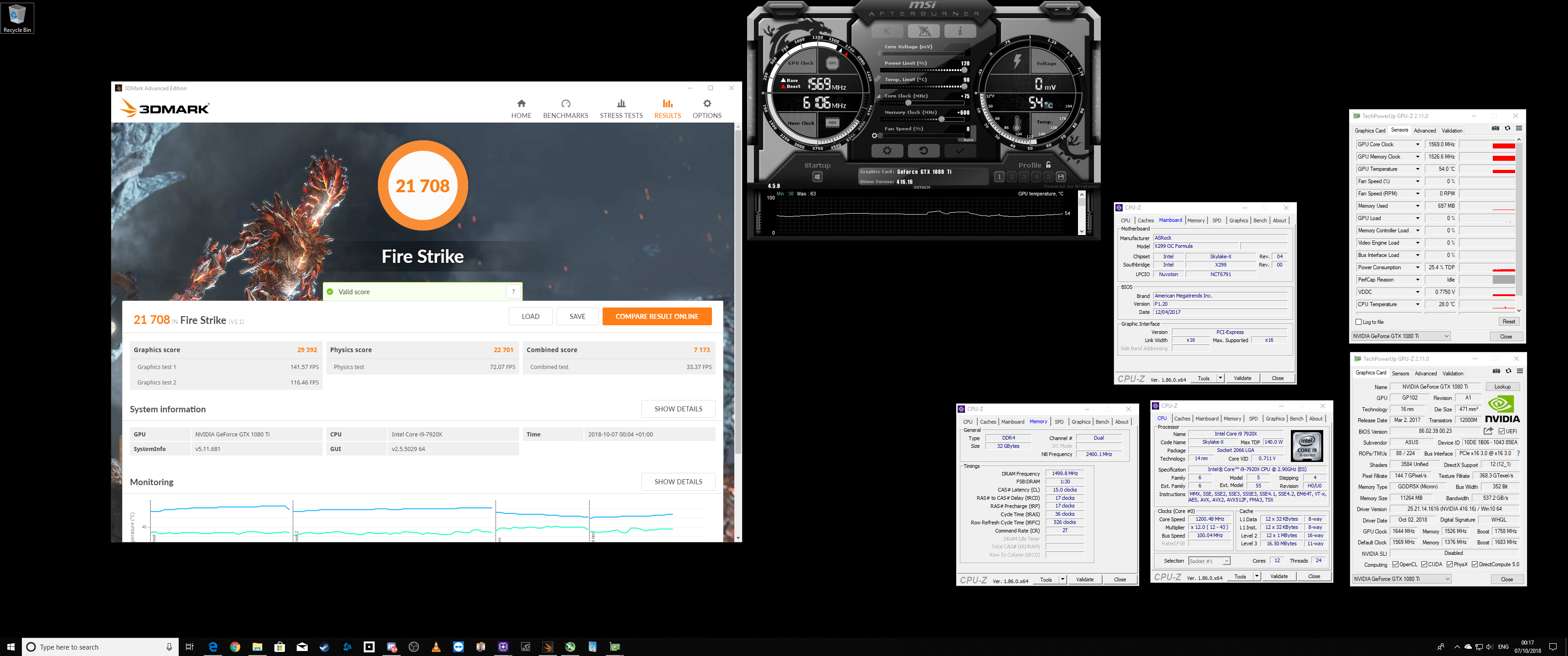Click the Memory Clock slider handle
Viewport: 1568px width, 656px height.
pos(942,119)
